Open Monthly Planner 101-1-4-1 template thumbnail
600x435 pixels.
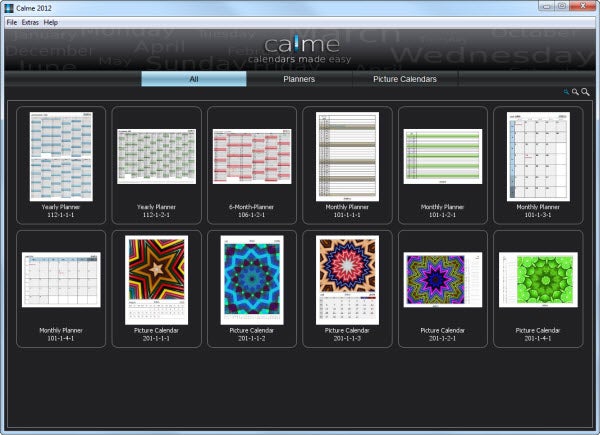[x=61, y=280]
